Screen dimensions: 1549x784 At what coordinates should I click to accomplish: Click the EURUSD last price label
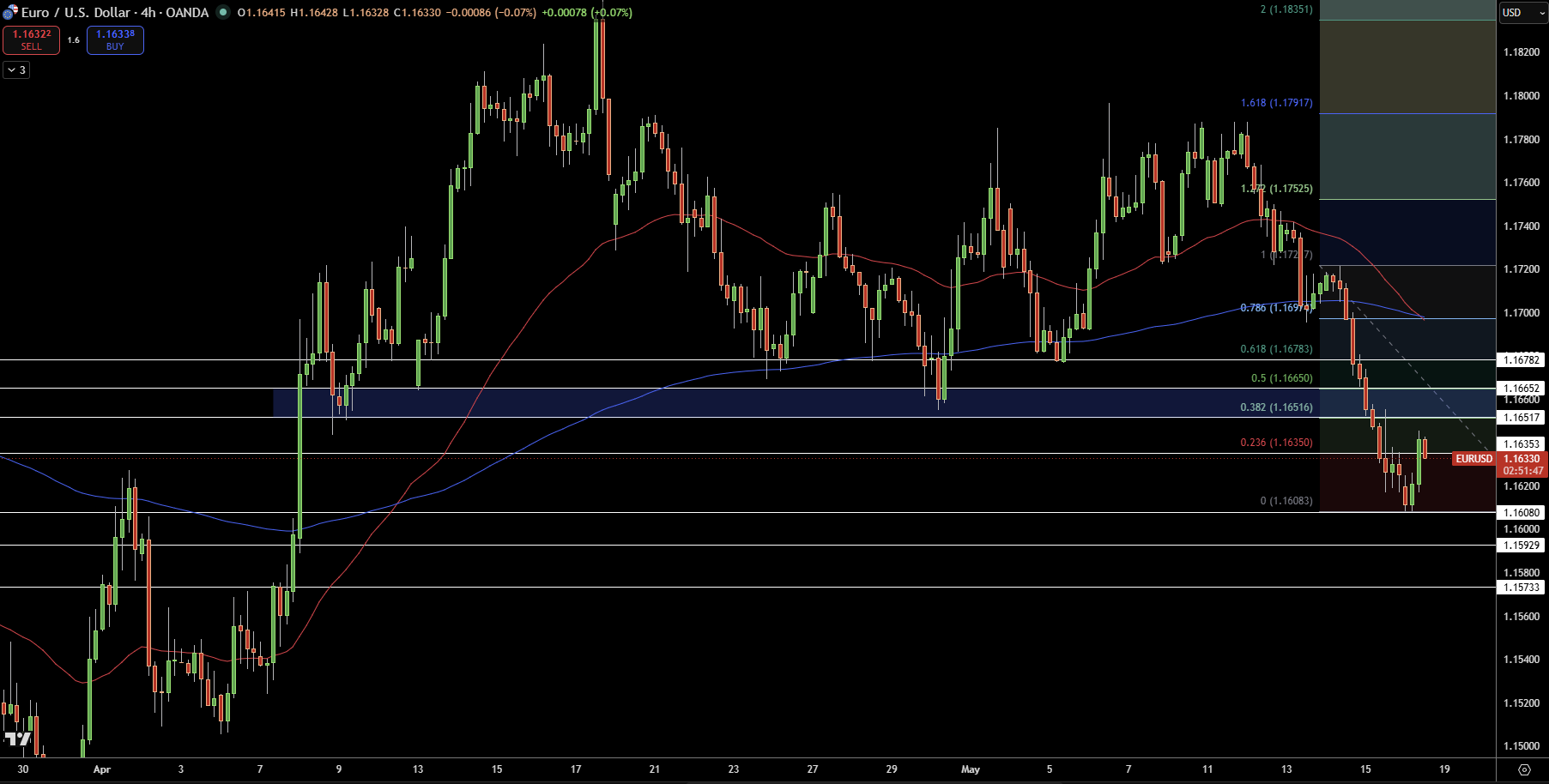(x=1474, y=459)
